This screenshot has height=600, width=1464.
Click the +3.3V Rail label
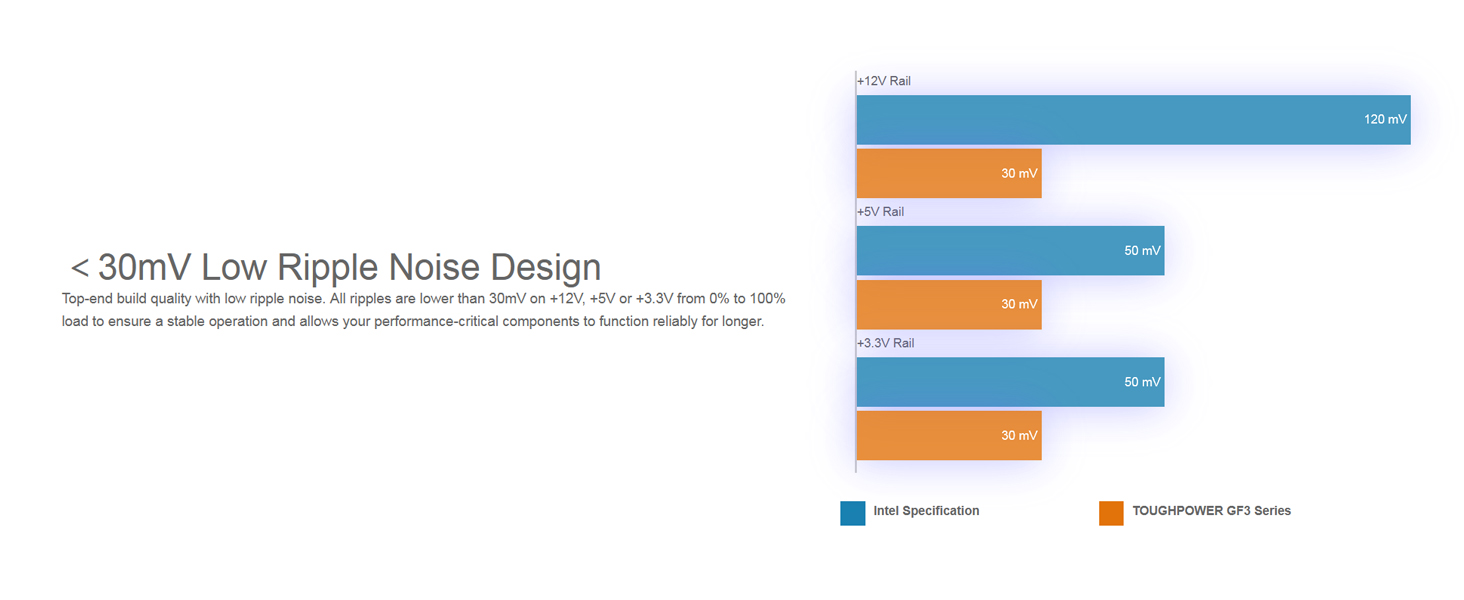click(885, 343)
